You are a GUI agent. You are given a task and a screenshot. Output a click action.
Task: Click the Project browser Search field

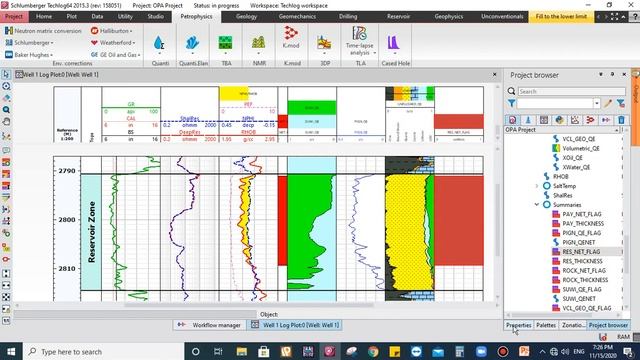(x=571, y=91)
